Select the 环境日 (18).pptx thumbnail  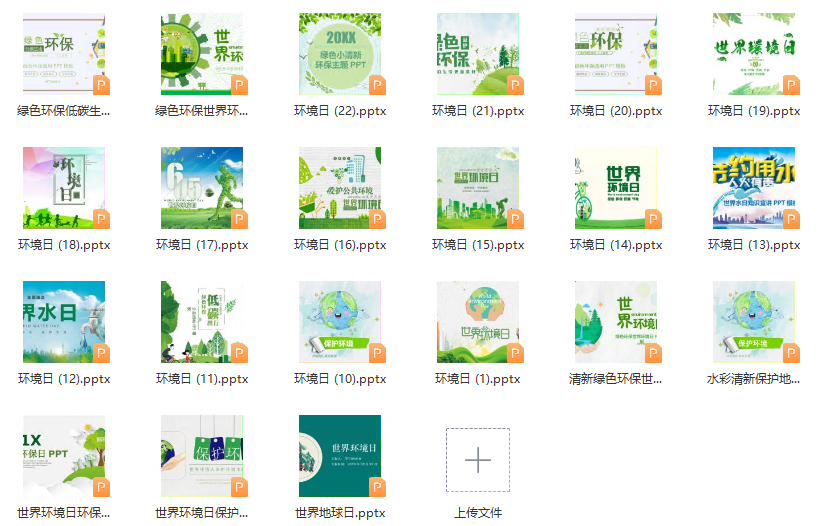pos(64,187)
